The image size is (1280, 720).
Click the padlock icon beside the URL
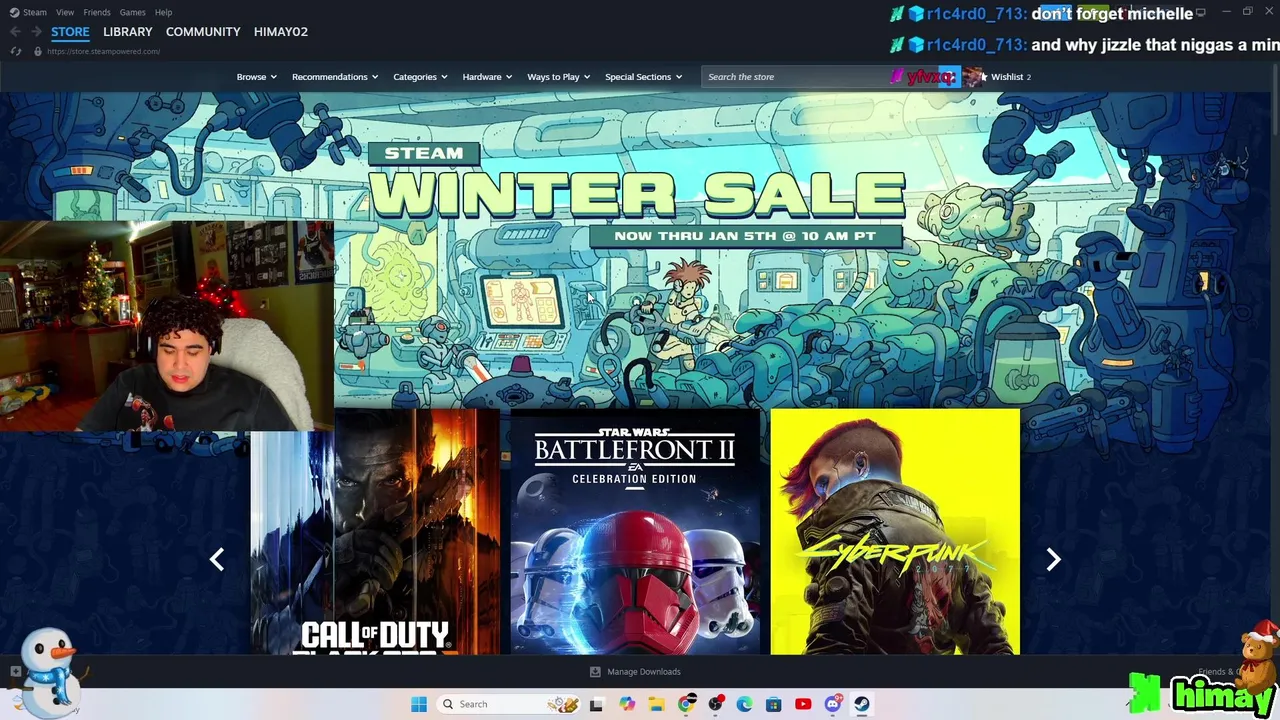pyautogui.click(x=38, y=51)
